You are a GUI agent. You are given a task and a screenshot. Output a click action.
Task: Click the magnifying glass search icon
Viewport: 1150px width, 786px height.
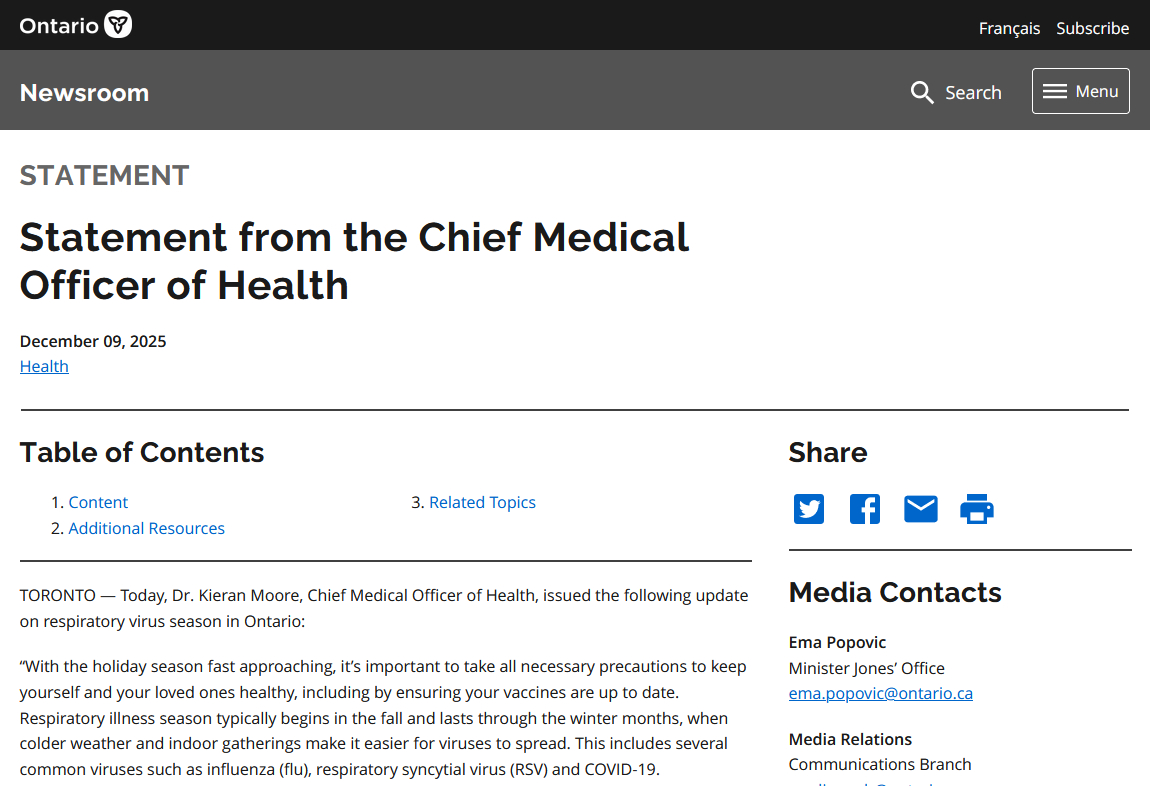point(922,93)
